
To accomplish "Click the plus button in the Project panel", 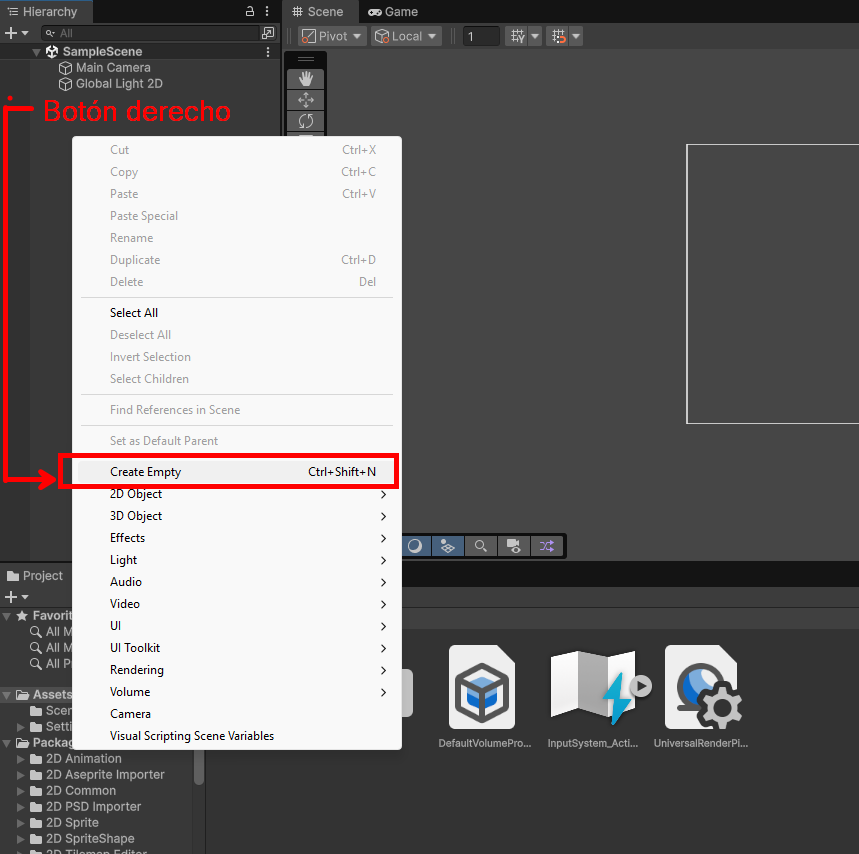I will 10,596.
